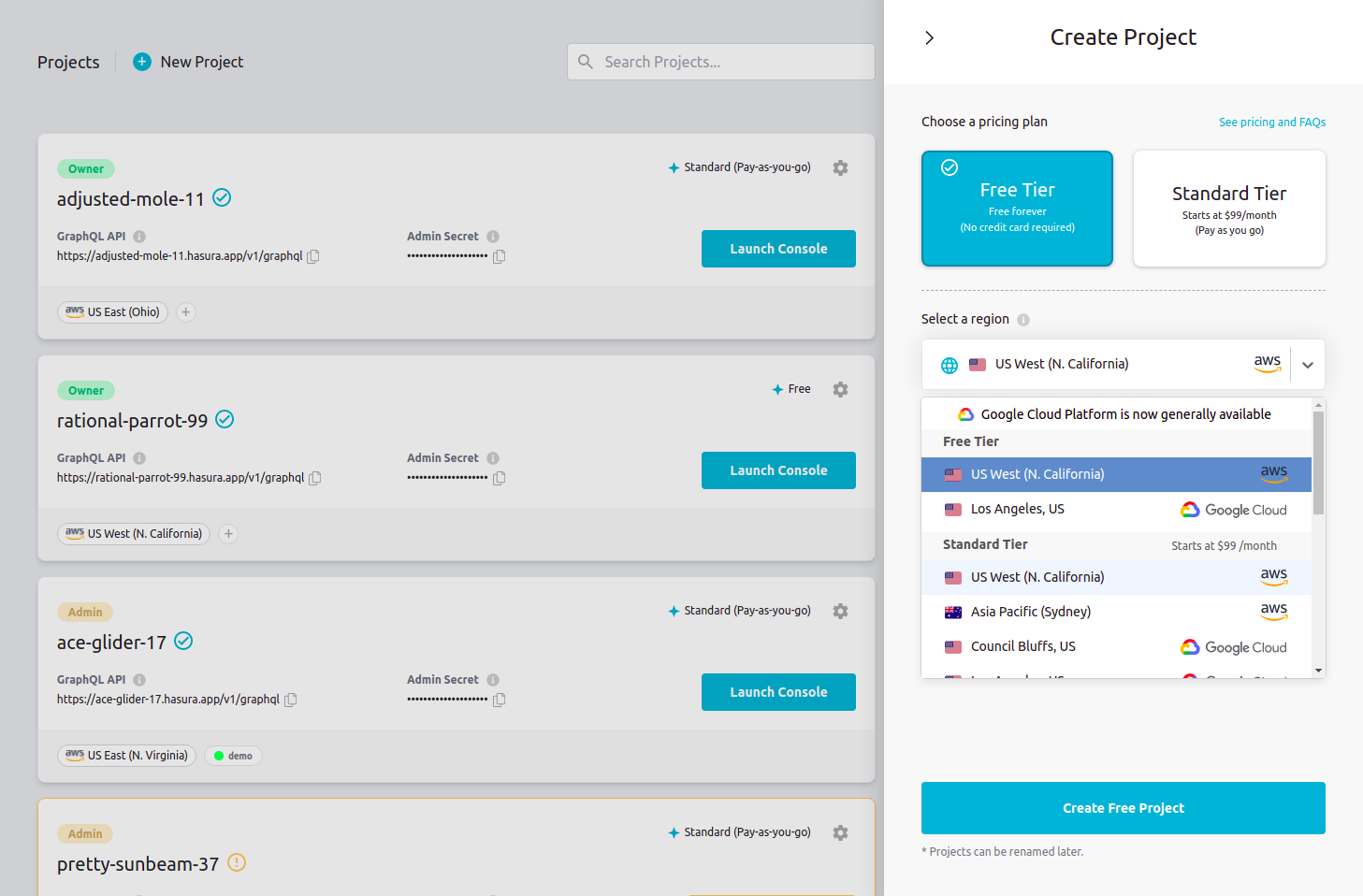Collapse the Create Project panel with the chevron

coord(928,37)
